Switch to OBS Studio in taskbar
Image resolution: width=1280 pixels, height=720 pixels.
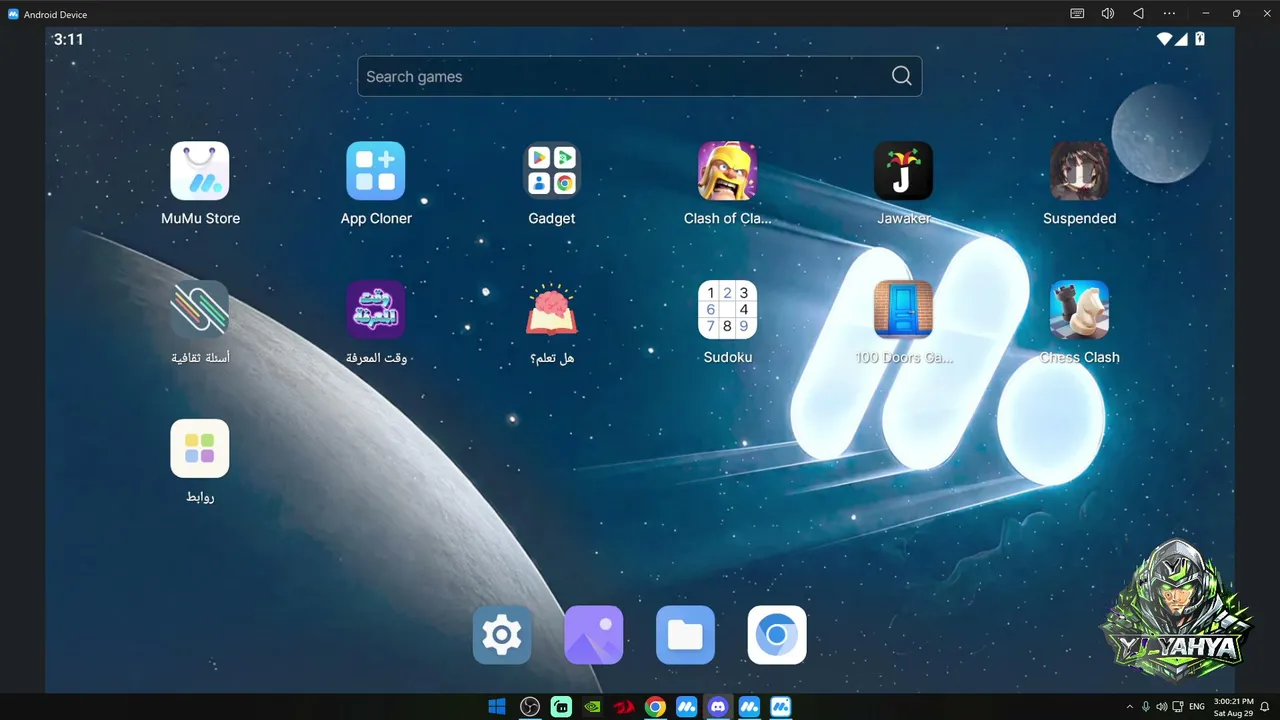(530, 707)
